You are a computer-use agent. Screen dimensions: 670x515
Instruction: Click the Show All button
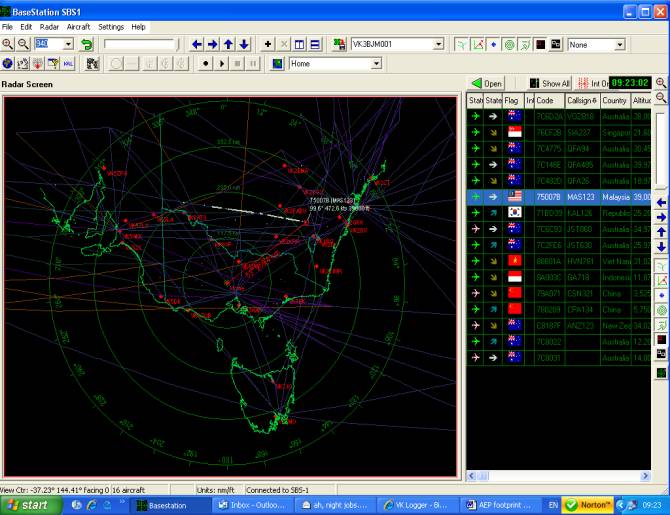pos(550,83)
